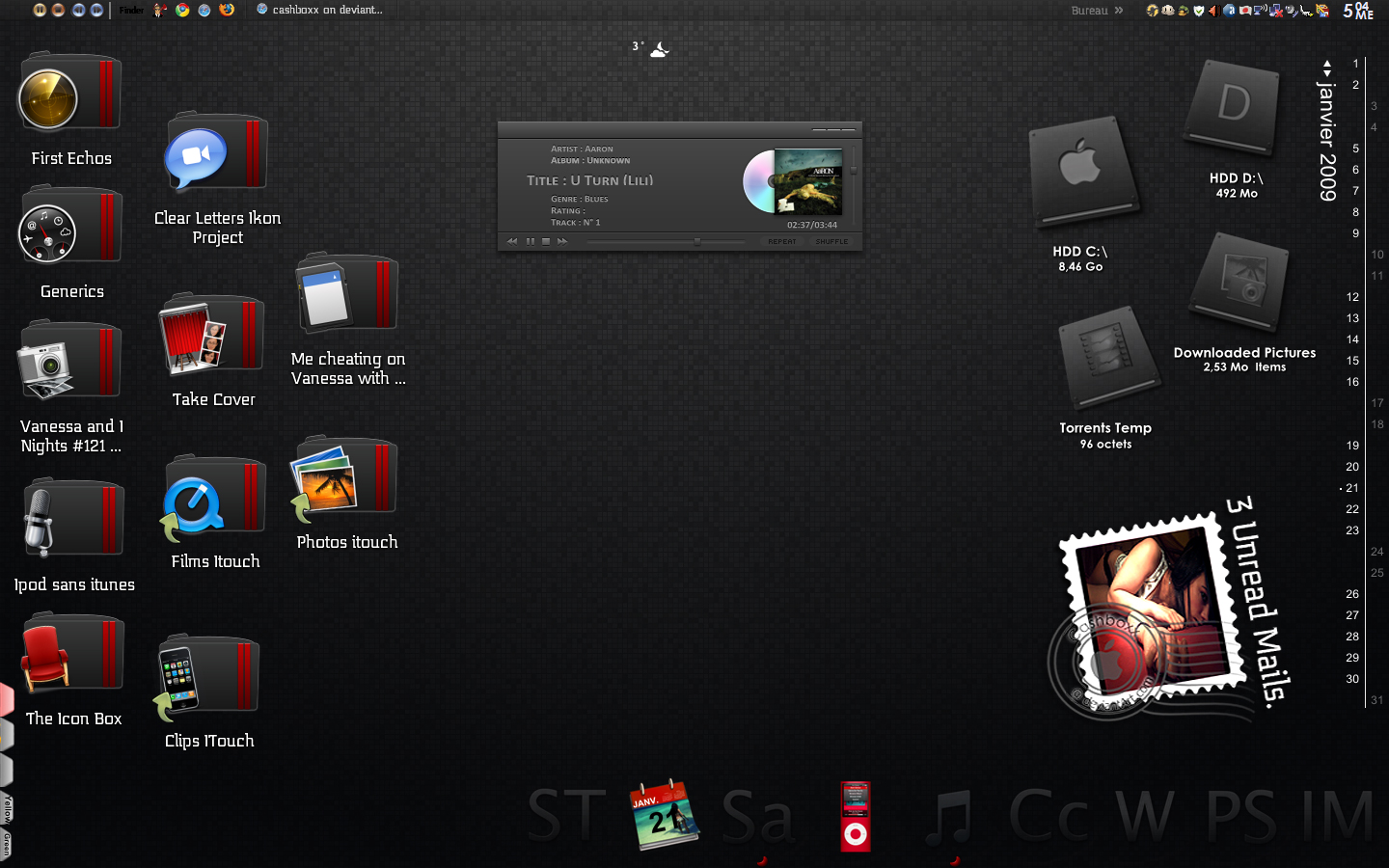Select day 21 in the calendar strip
This screenshot has width=1389, height=868.
(1352, 488)
